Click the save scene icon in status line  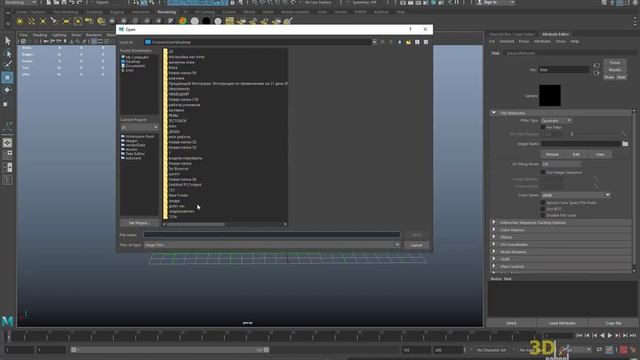(64, 2)
